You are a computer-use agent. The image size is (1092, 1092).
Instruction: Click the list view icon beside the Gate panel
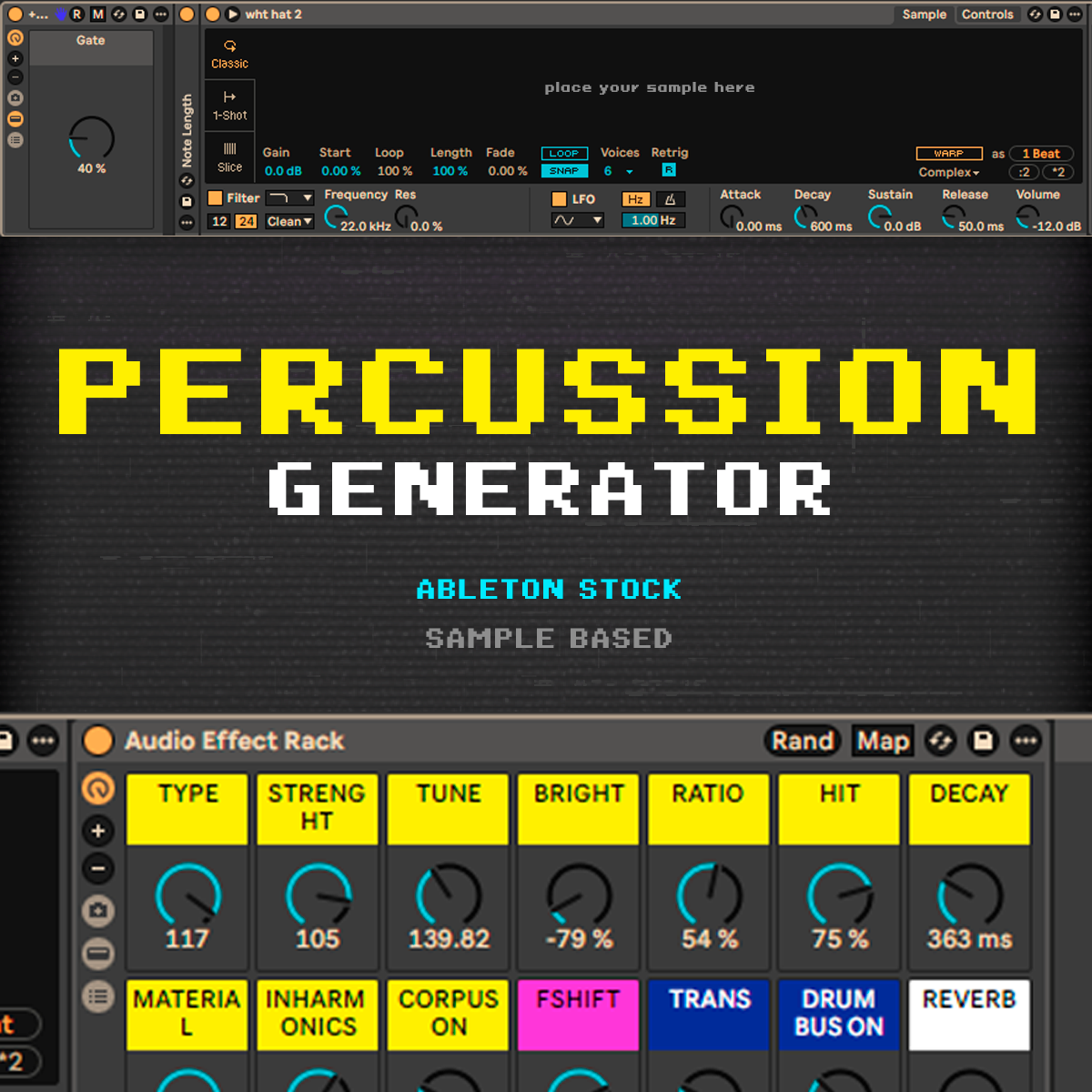15,139
